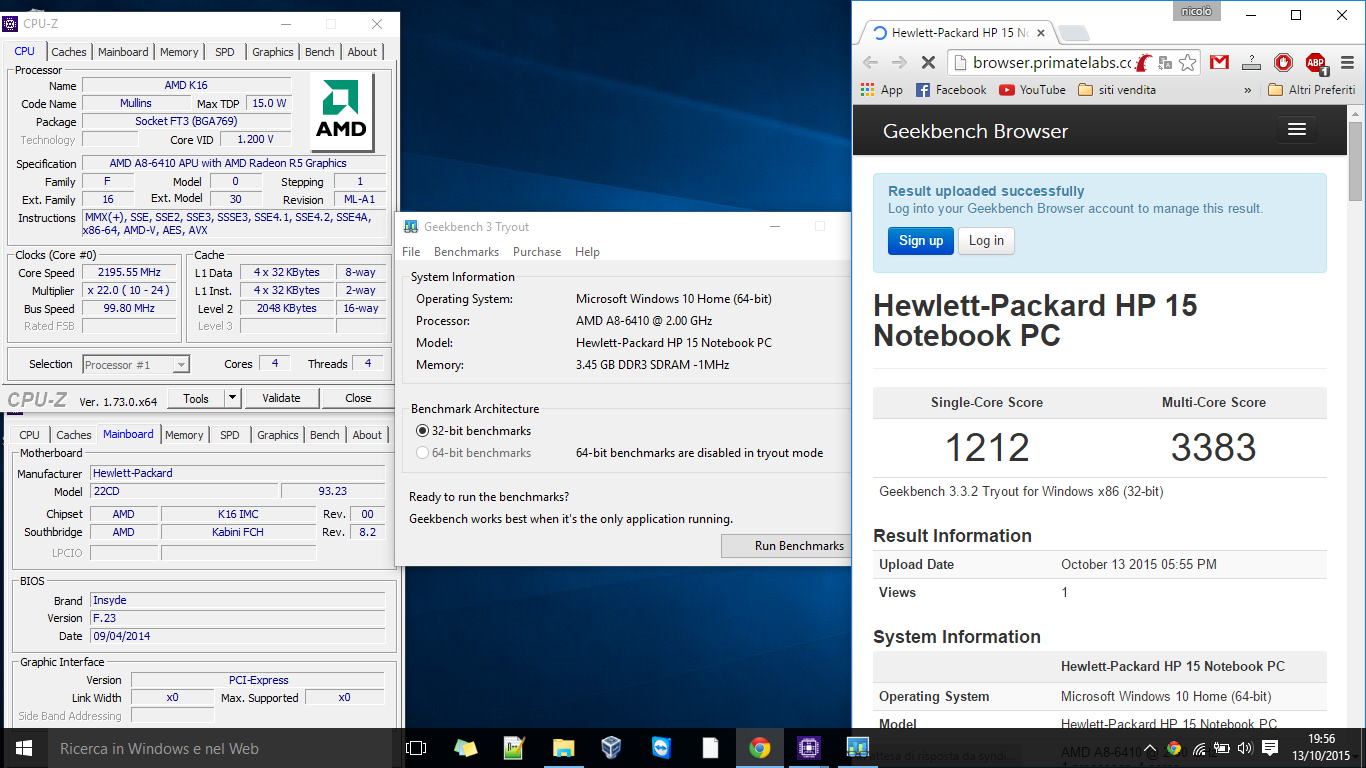This screenshot has width=1366, height=768.
Task: Open the Geekbench Help menu
Action: click(588, 252)
